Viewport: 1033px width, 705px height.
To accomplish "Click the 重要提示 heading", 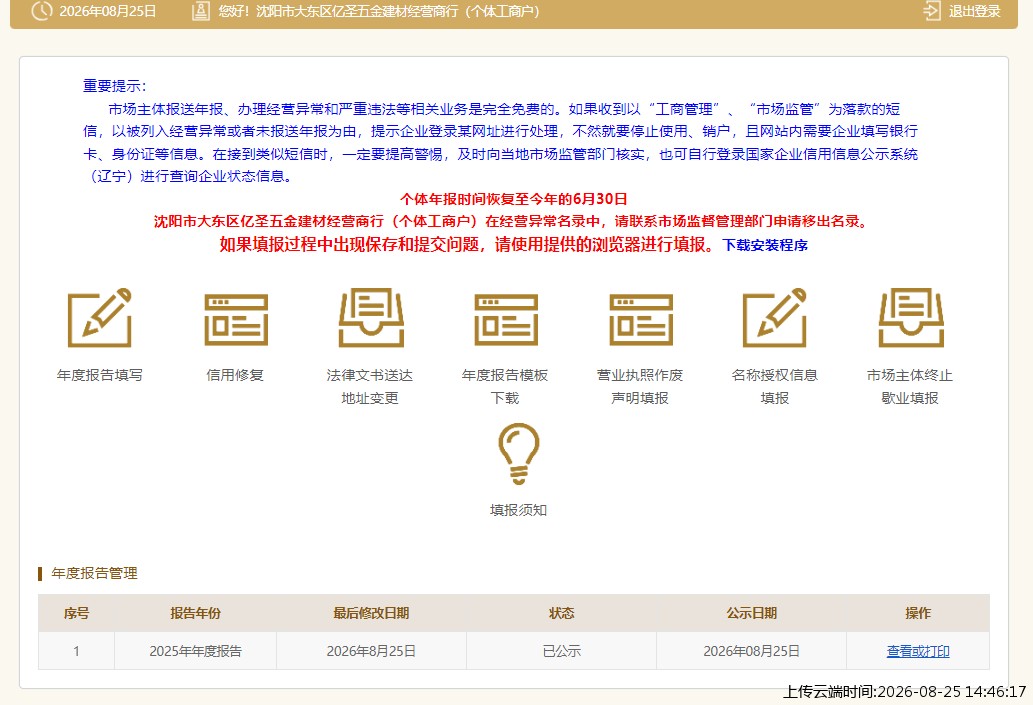I will point(115,86).
